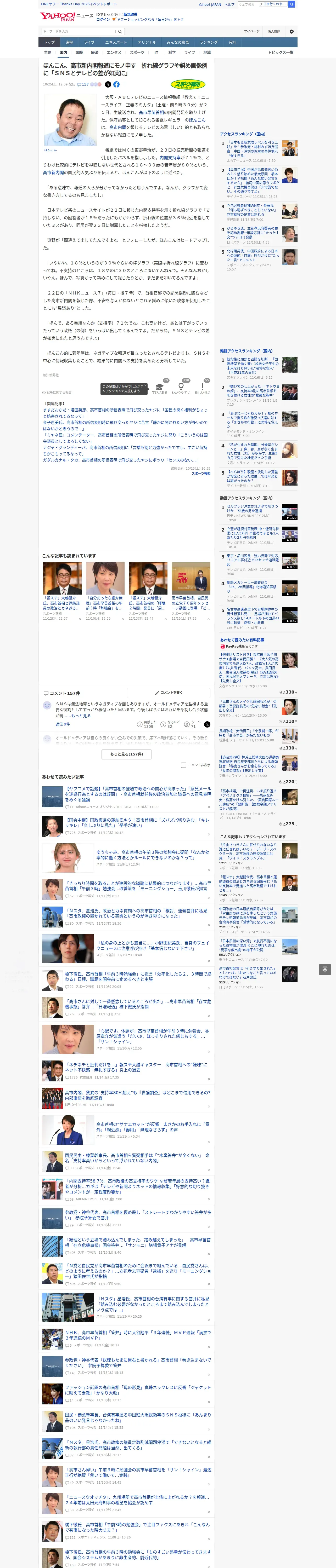
Task: Share the article on Facebook
Action: [116, 85]
